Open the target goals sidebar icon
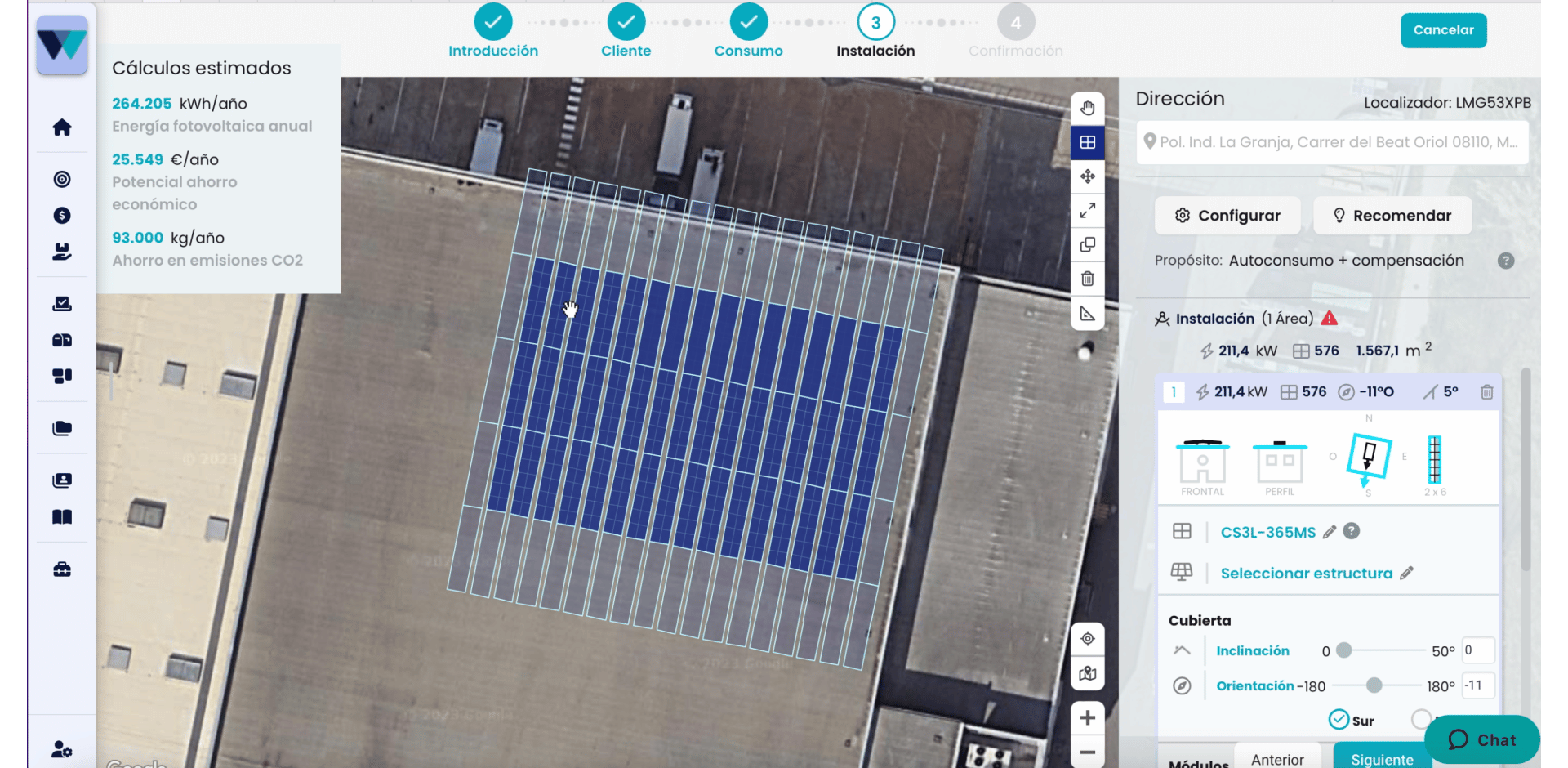Screen dimensions: 1568x768 62,180
